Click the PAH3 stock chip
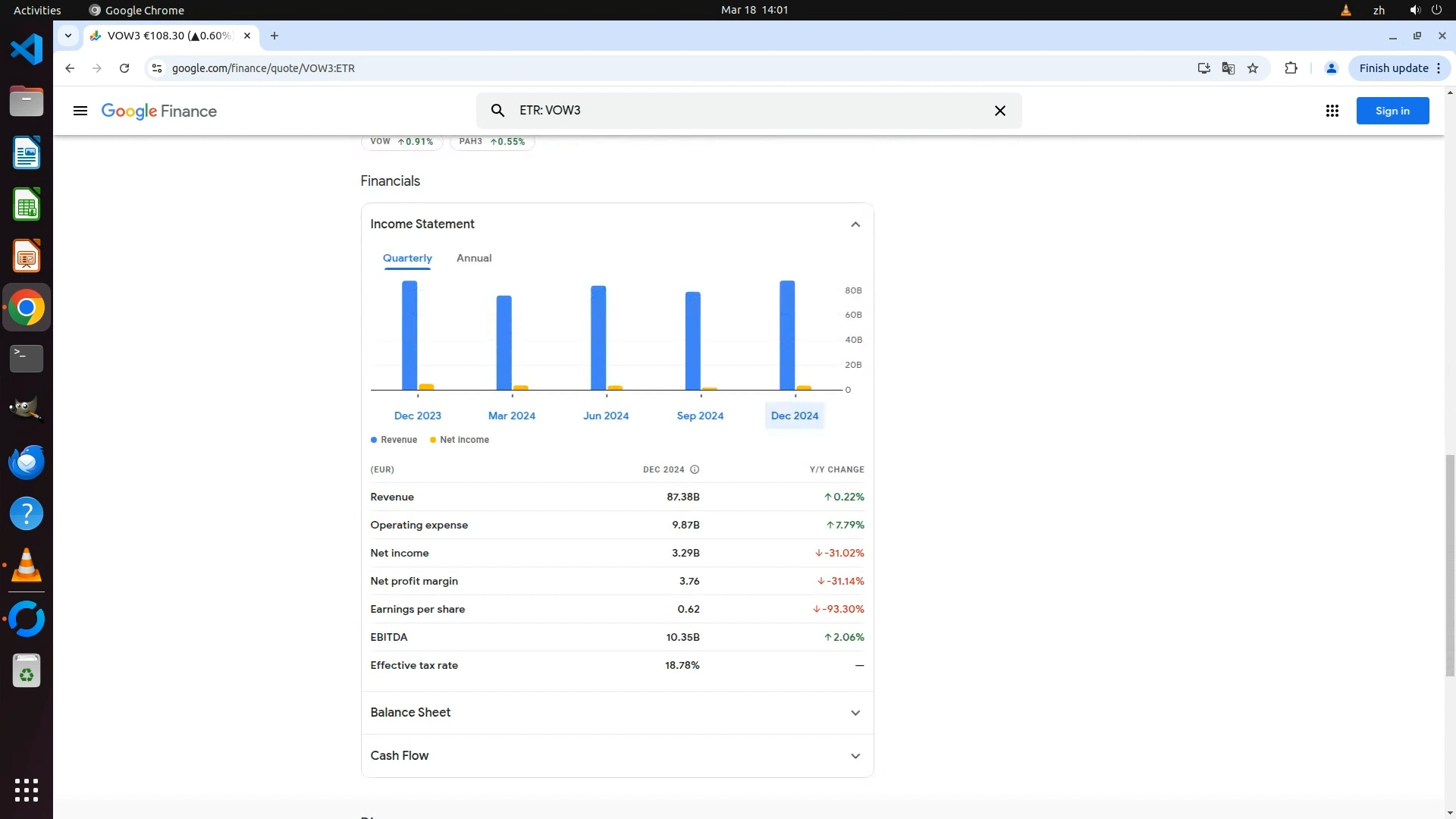 [492, 142]
